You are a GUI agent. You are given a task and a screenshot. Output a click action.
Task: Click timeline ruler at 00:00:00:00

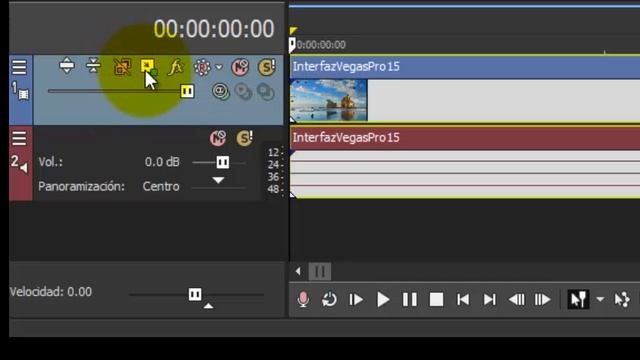coord(321,45)
